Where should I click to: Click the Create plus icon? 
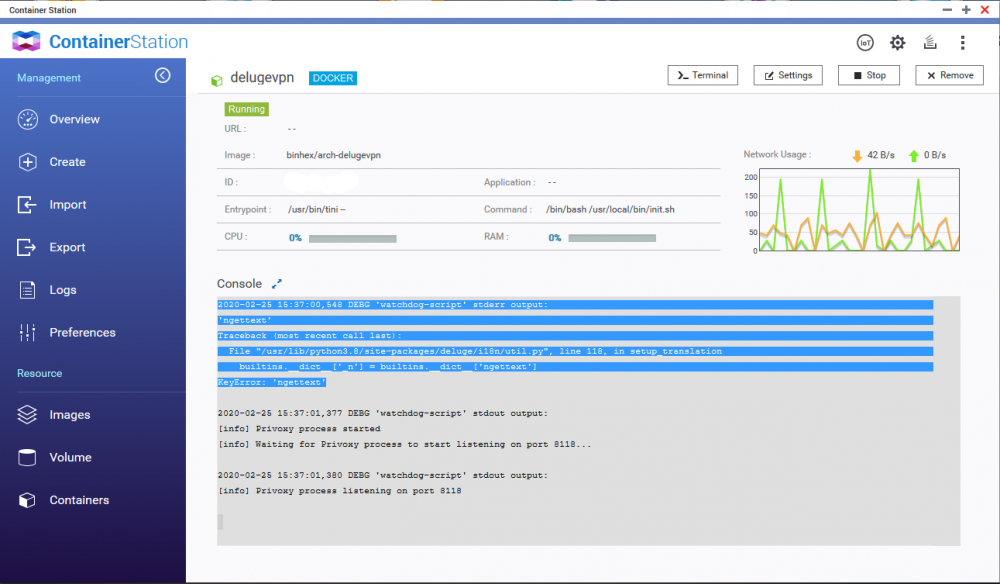[27, 162]
